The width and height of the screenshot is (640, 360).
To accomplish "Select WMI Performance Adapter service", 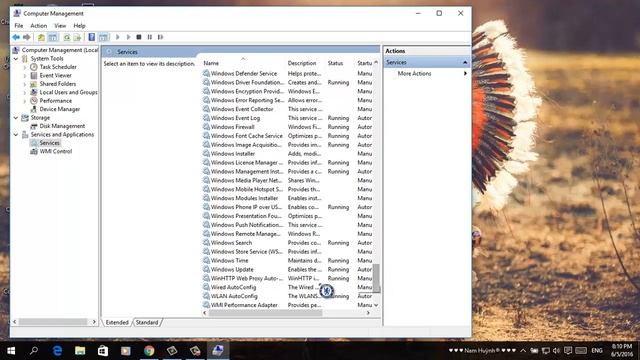I will pyautogui.click(x=244, y=305).
